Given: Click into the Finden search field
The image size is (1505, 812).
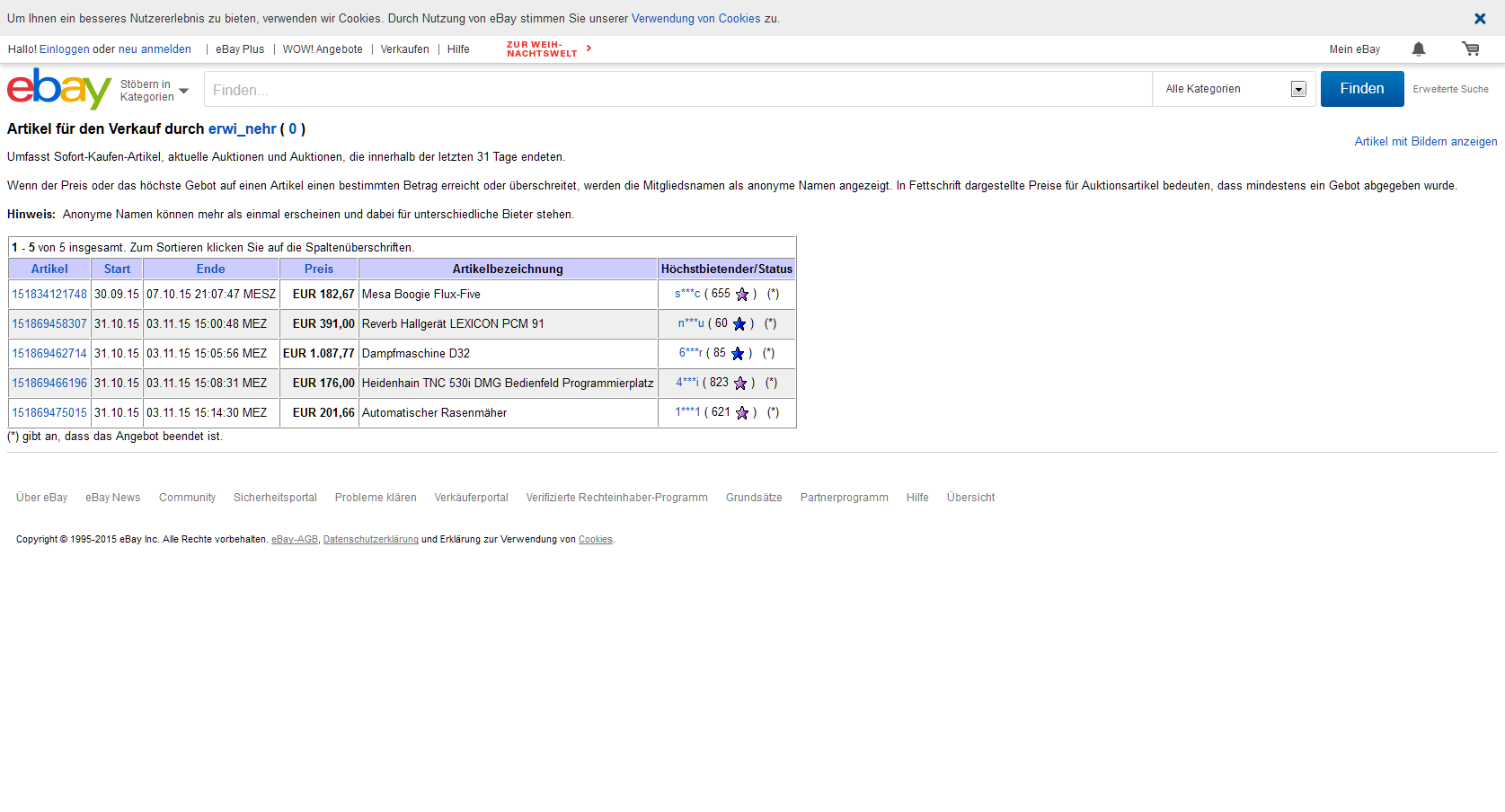Looking at the screenshot, I should click(677, 90).
